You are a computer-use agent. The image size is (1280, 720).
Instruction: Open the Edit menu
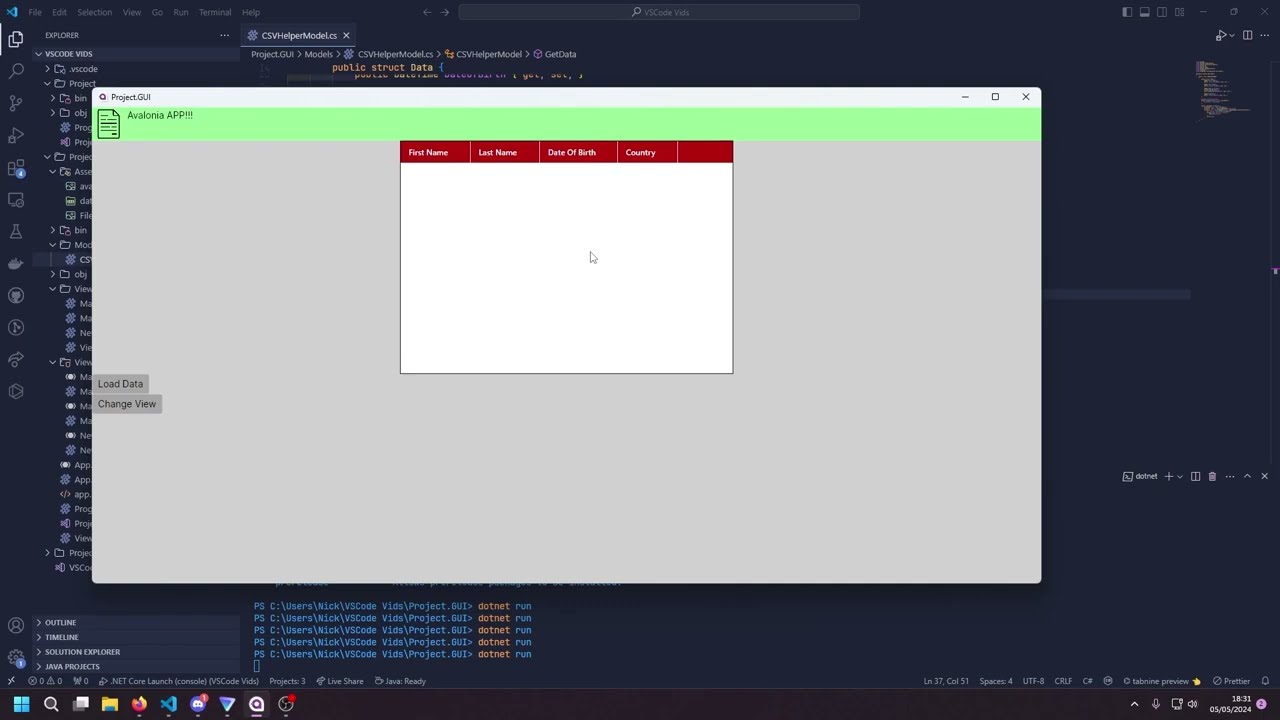(59, 12)
